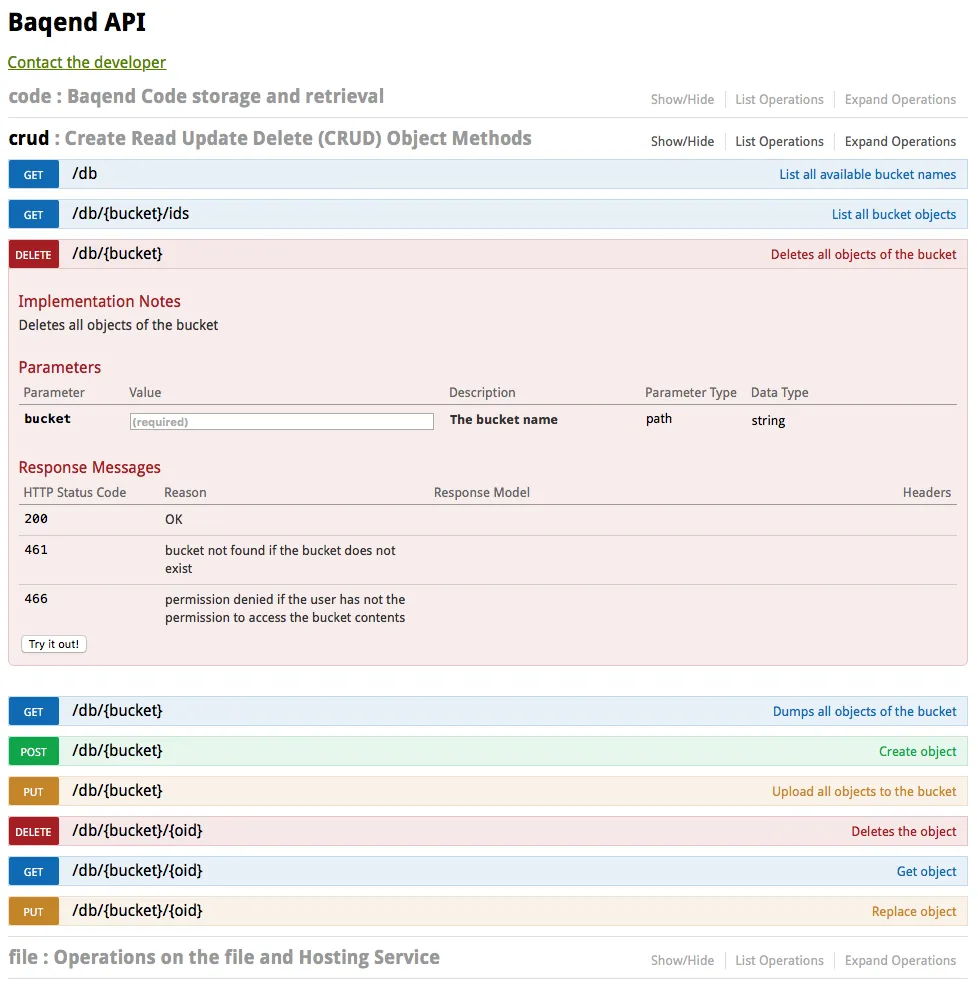Click the 'The bucket name' description cell
The width and height of the screenshot is (978, 989).
pyautogui.click(x=503, y=420)
